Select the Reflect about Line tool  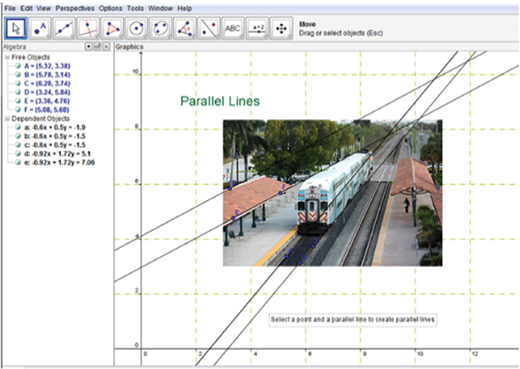pos(209,29)
